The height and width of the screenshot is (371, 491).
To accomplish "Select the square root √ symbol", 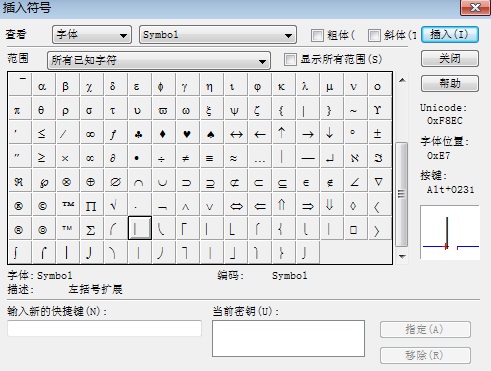I will click(x=116, y=204).
